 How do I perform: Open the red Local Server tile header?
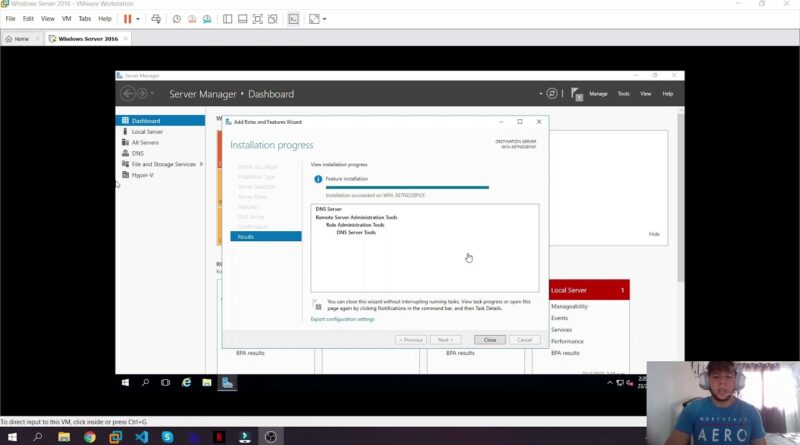pos(589,290)
